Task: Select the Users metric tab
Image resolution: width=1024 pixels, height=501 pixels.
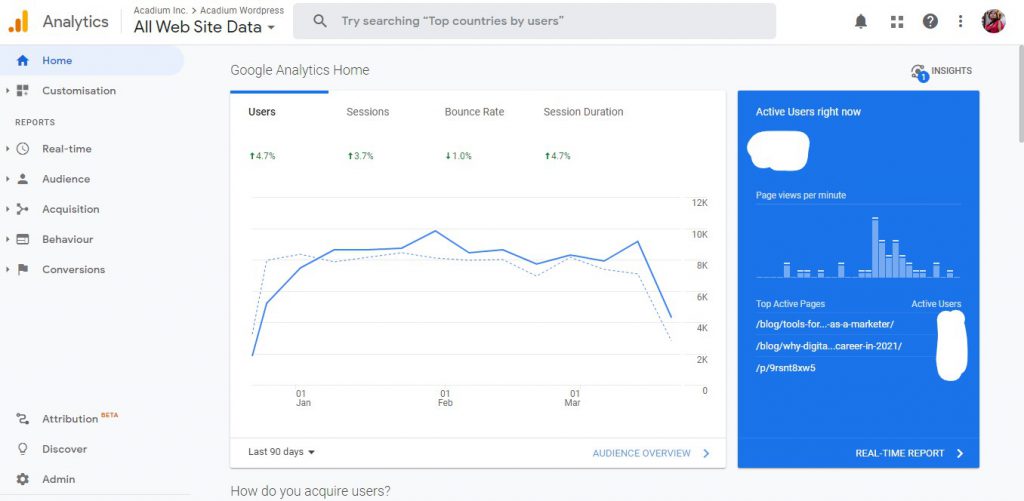Action: [262, 112]
